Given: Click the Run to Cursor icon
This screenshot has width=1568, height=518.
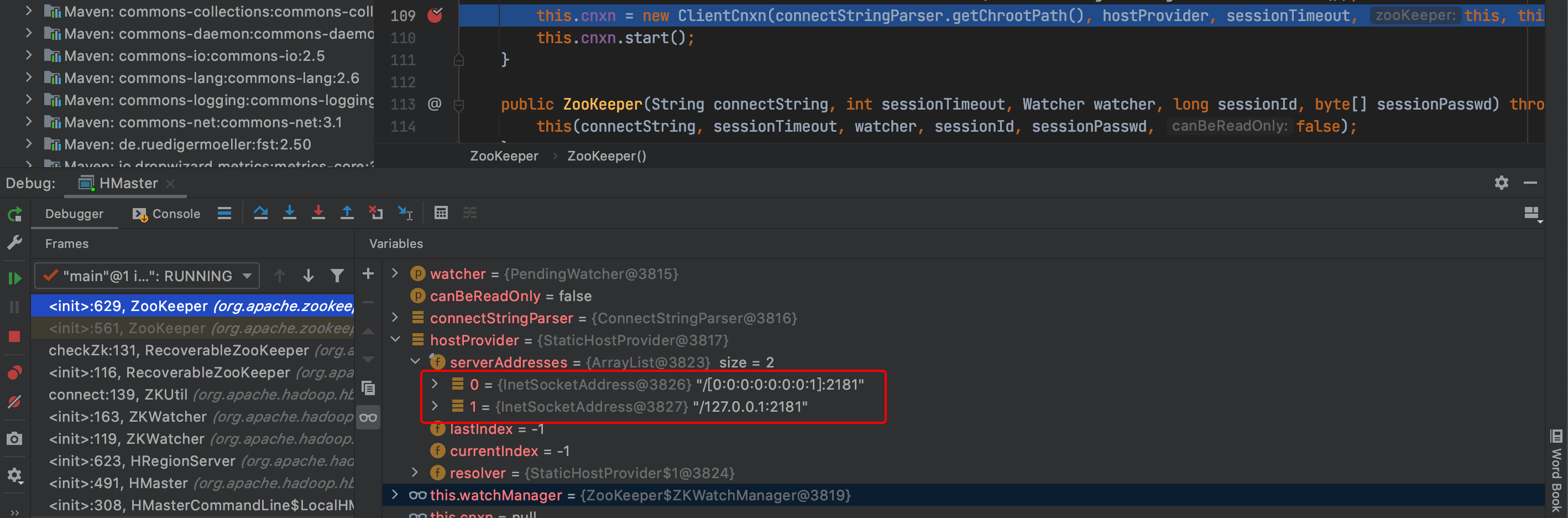Looking at the screenshot, I should [405, 213].
